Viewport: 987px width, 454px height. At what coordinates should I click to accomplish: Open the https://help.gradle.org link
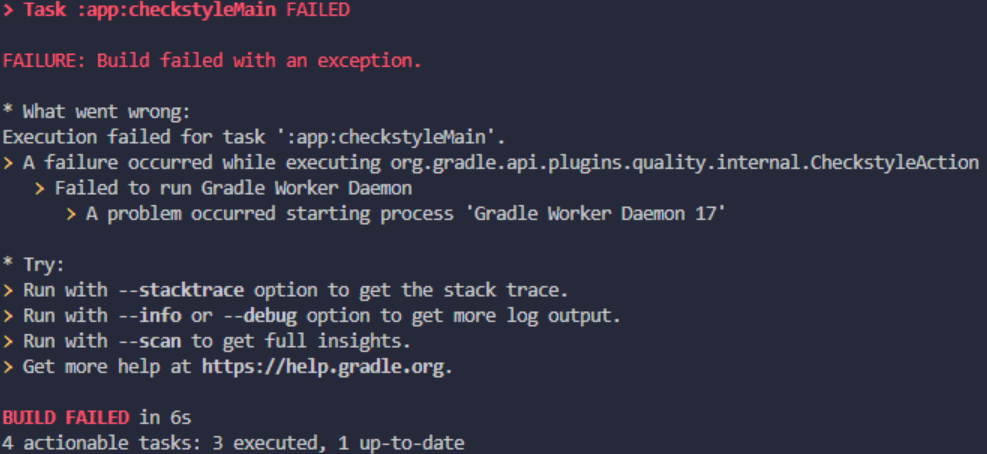(325, 367)
